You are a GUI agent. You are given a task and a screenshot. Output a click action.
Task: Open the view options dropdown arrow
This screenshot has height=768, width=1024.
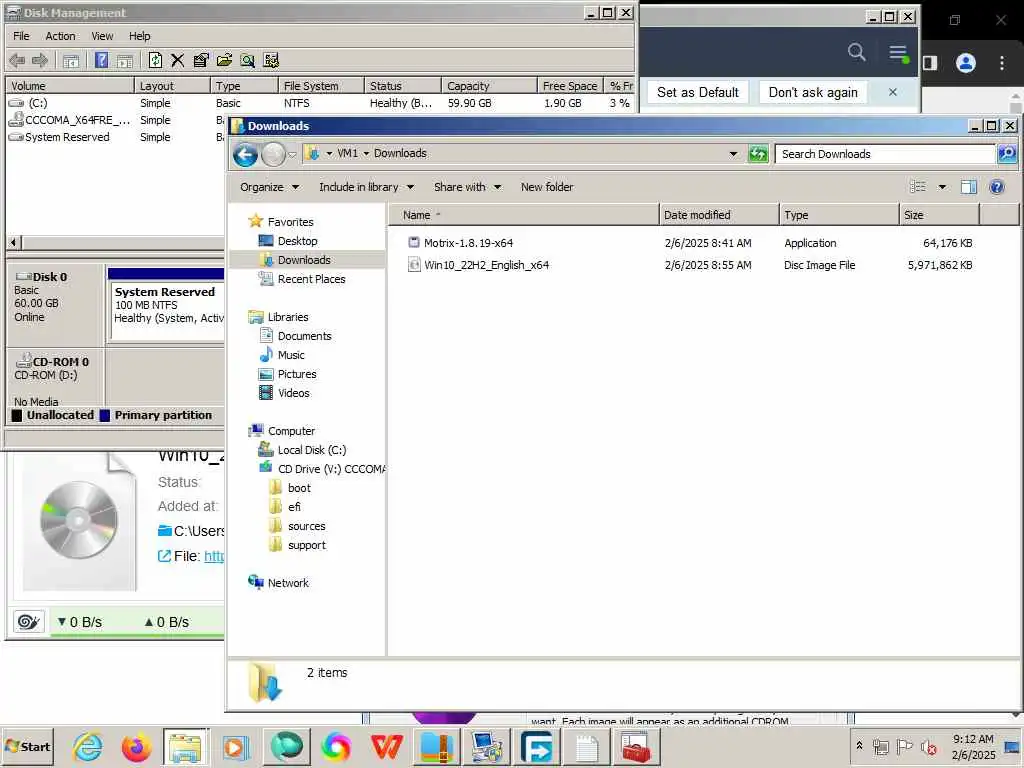point(942,187)
